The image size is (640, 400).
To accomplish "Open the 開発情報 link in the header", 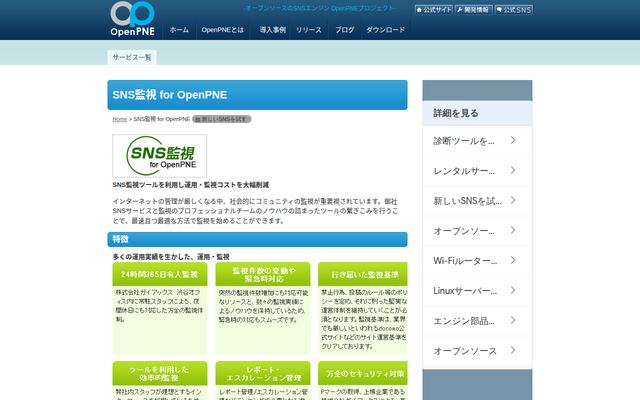I will [x=473, y=9].
